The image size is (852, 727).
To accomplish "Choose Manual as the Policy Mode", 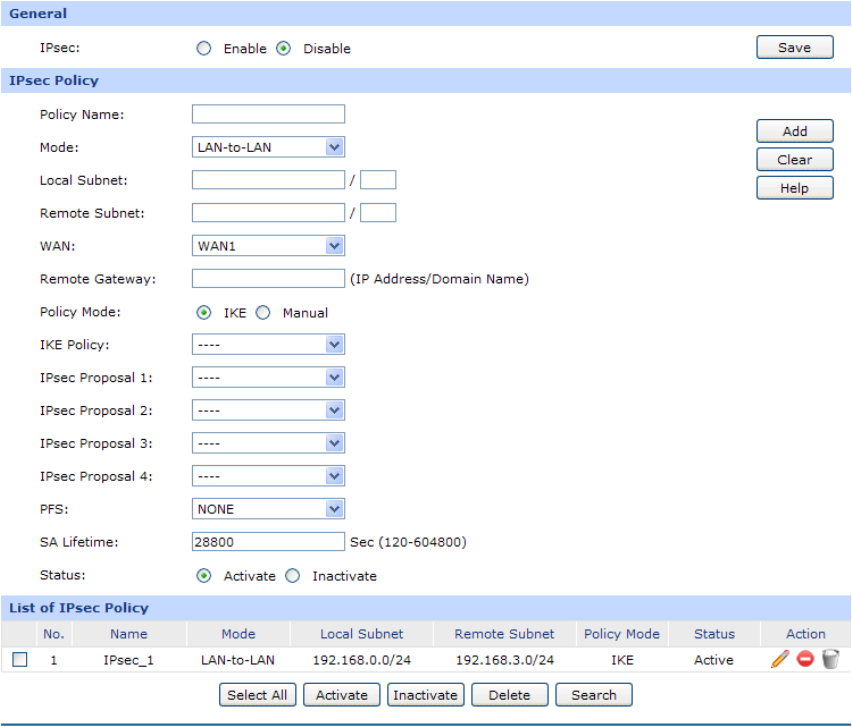I will [x=263, y=312].
